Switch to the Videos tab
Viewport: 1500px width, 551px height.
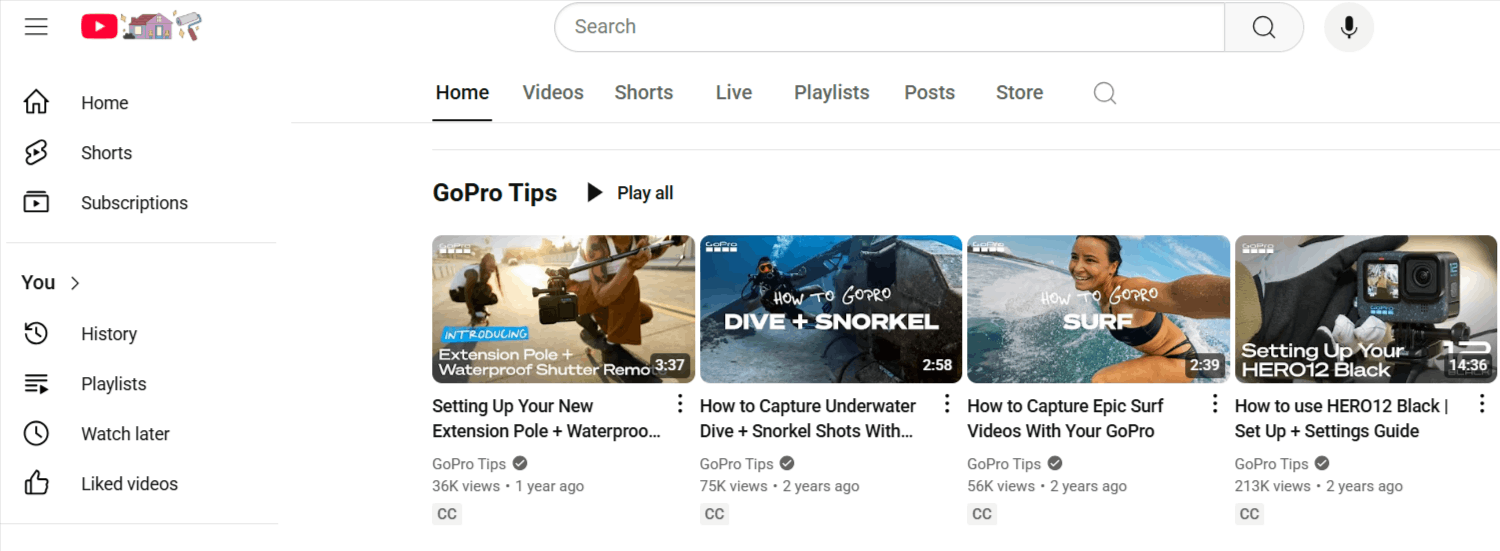click(x=552, y=93)
